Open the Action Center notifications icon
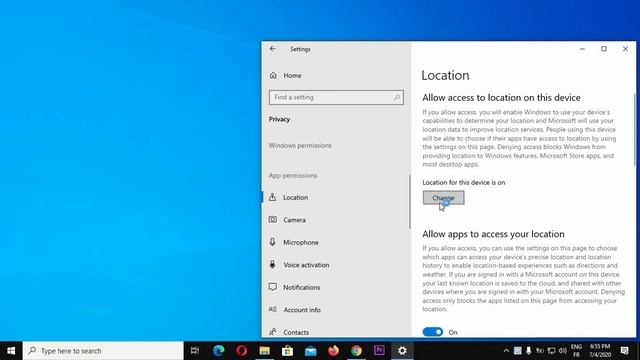This screenshot has height=360, width=640. pyautogui.click(x=625, y=351)
